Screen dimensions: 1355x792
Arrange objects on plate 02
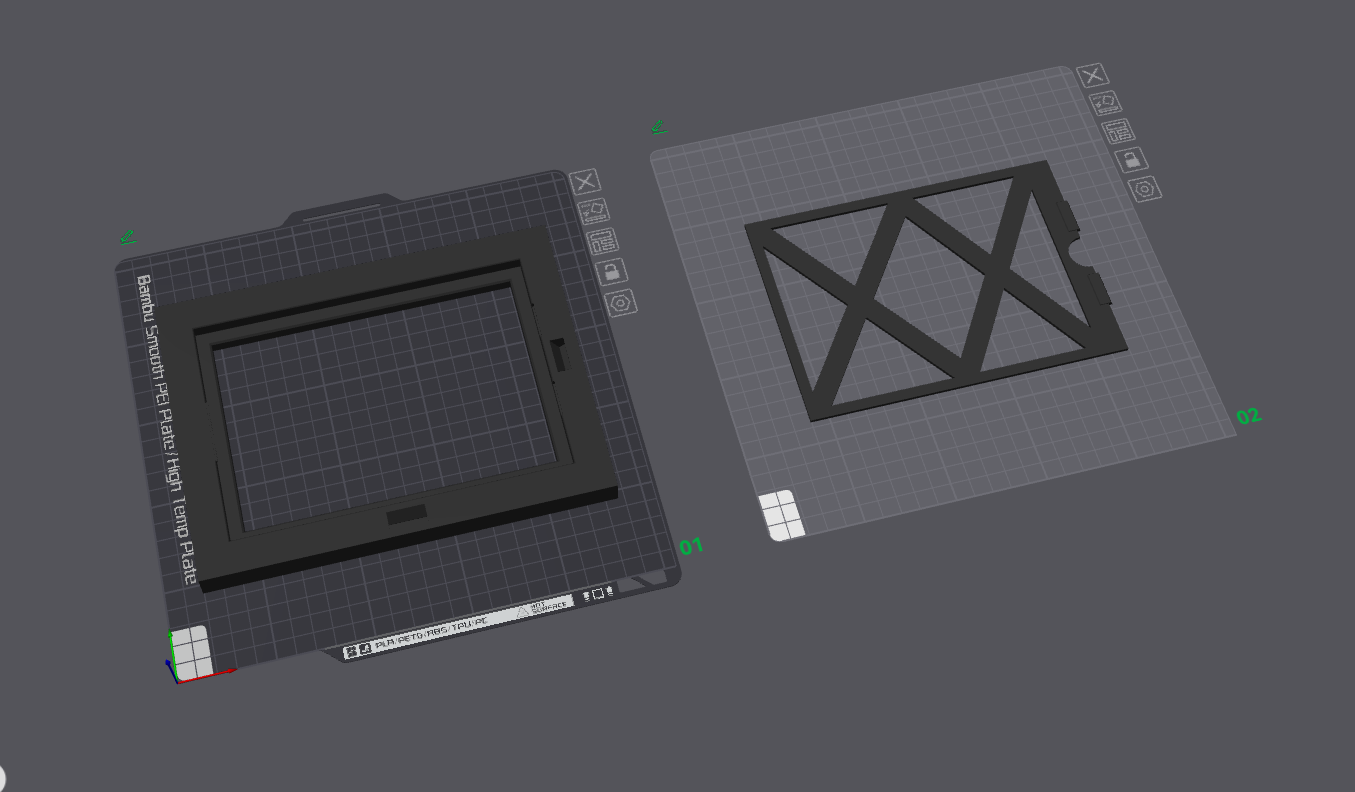tap(1118, 130)
